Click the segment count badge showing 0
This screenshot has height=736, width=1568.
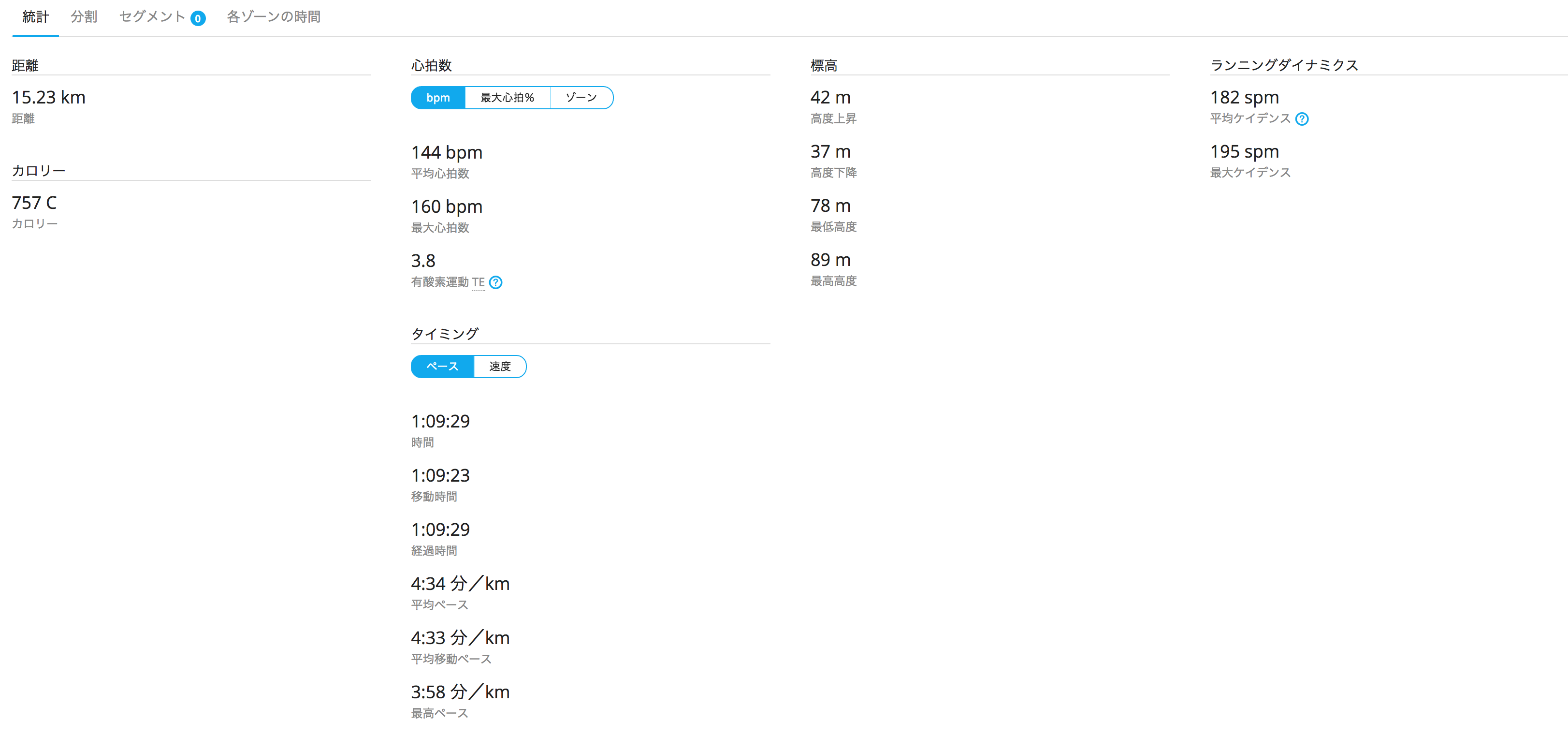[198, 18]
